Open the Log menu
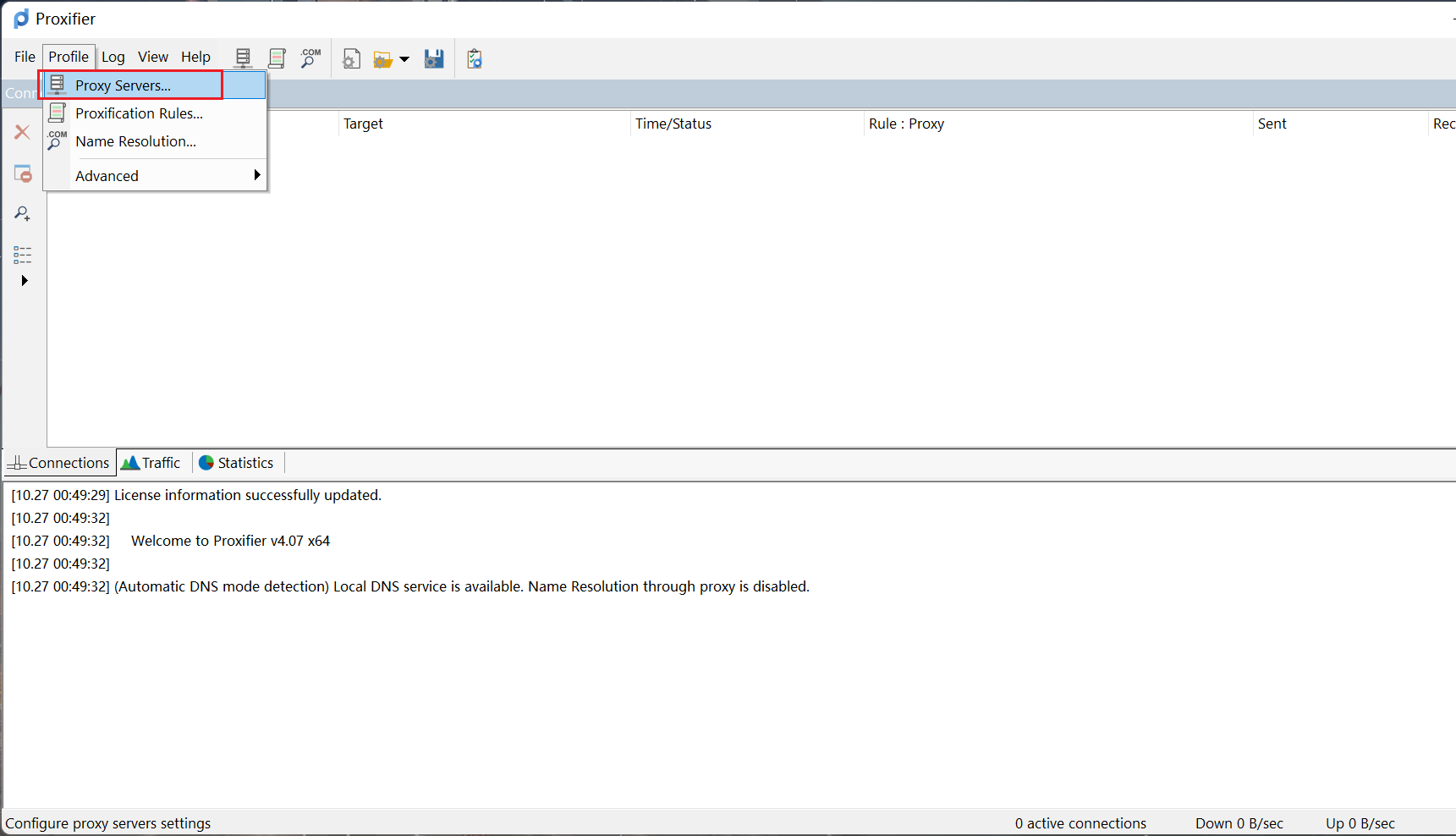1456x836 pixels. pyautogui.click(x=113, y=57)
